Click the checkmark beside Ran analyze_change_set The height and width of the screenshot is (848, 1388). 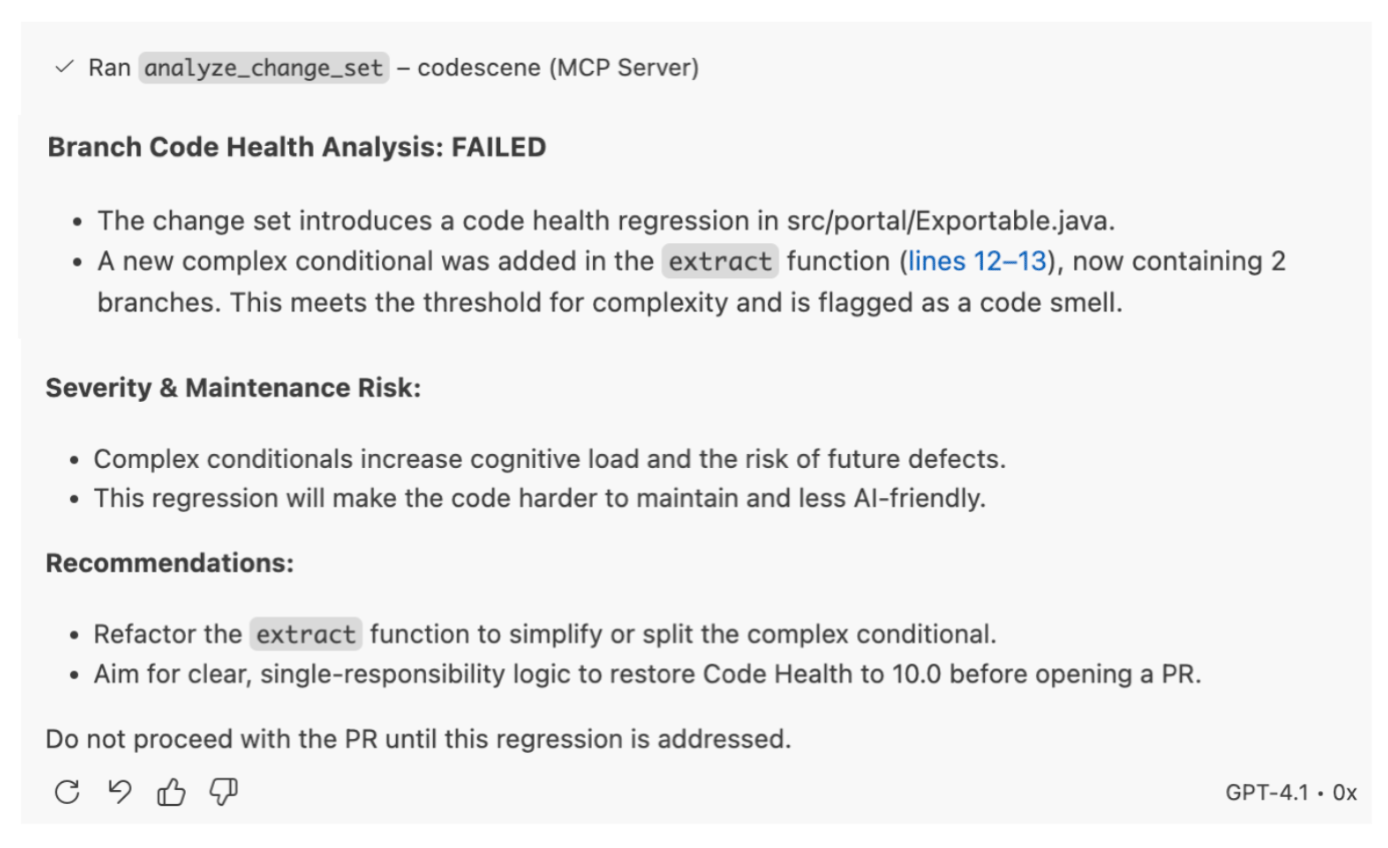(x=65, y=67)
